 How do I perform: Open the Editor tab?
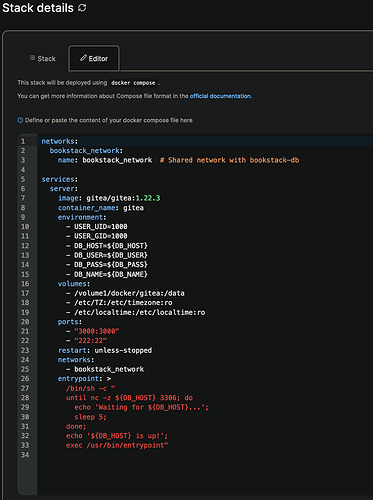coord(94,59)
